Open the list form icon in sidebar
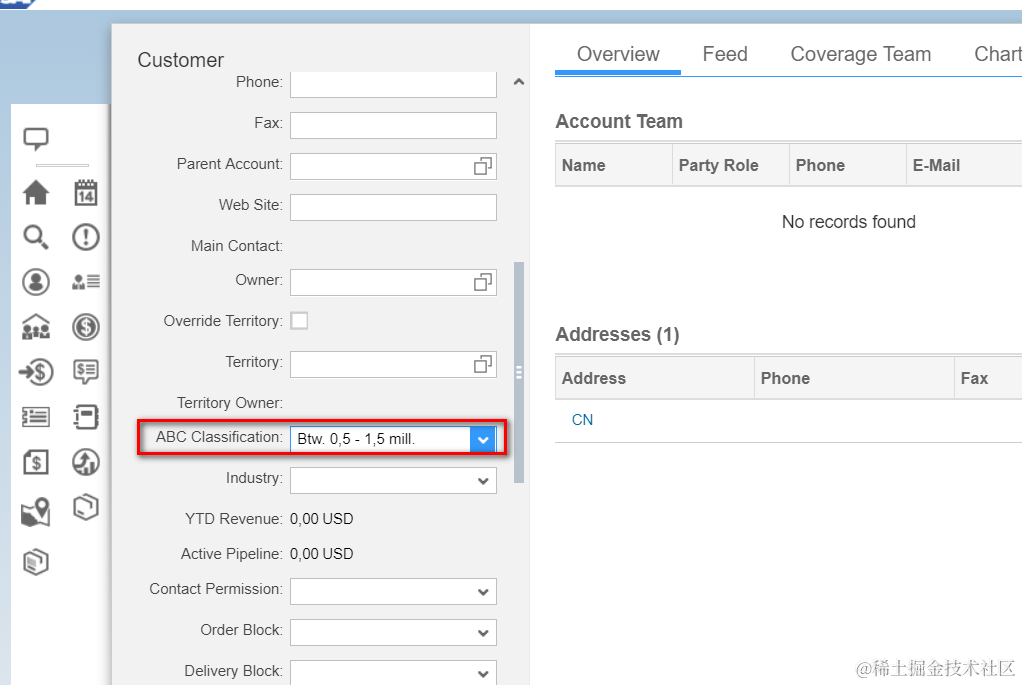This screenshot has height=685, width=1022. 36,416
